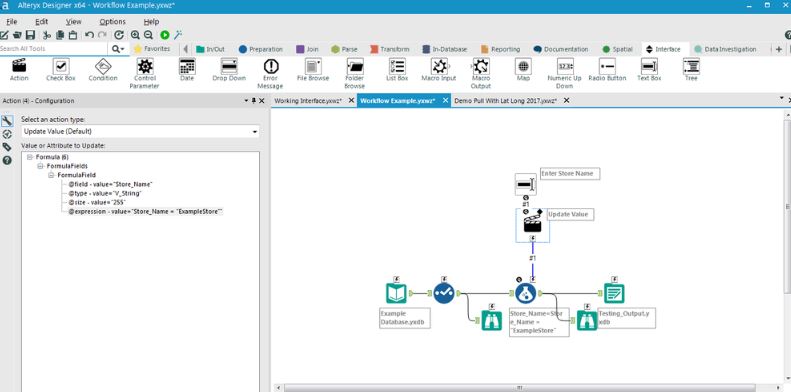The image size is (791, 392).
Task: Click the Browse node below Select tool
Action: [x=491, y=320]
